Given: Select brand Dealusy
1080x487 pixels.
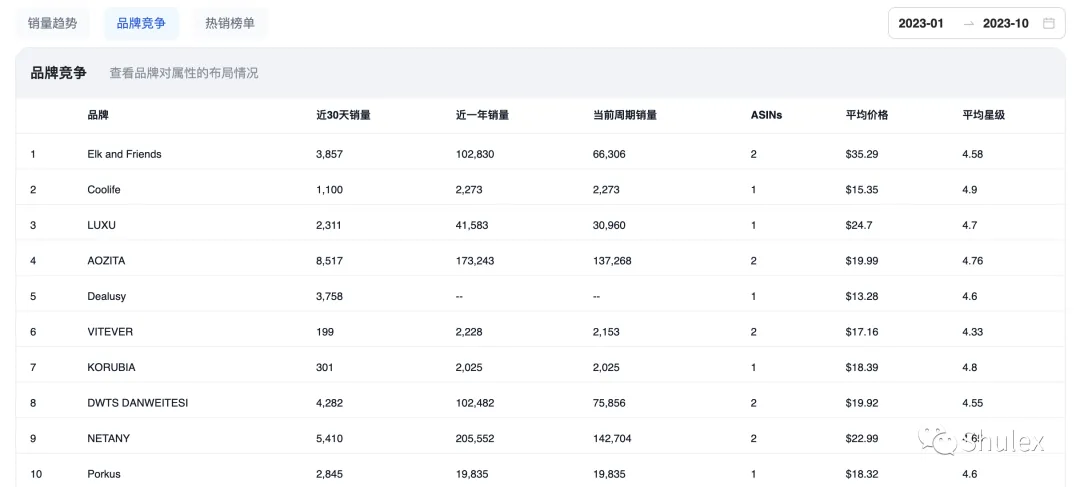Looking at the screenshot, I should [107, 296].
